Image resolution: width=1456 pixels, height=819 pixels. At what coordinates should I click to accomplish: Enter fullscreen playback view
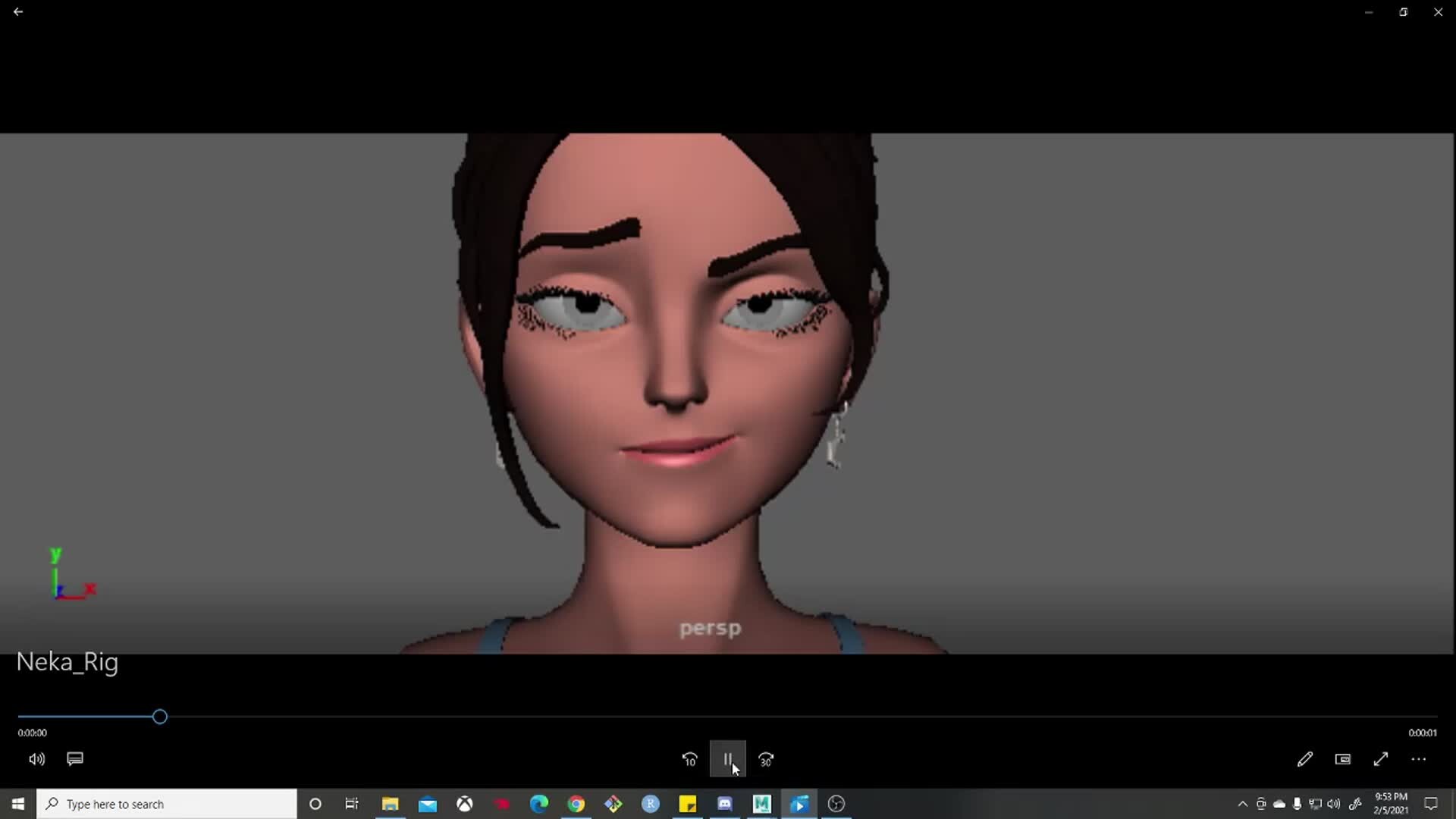1380,758
